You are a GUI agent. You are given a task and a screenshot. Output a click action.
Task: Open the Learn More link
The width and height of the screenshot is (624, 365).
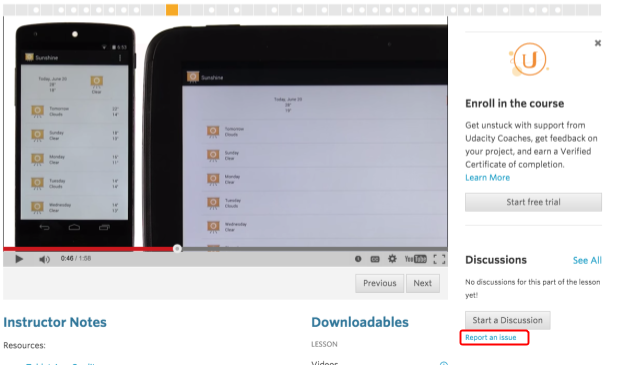(488, 178)
